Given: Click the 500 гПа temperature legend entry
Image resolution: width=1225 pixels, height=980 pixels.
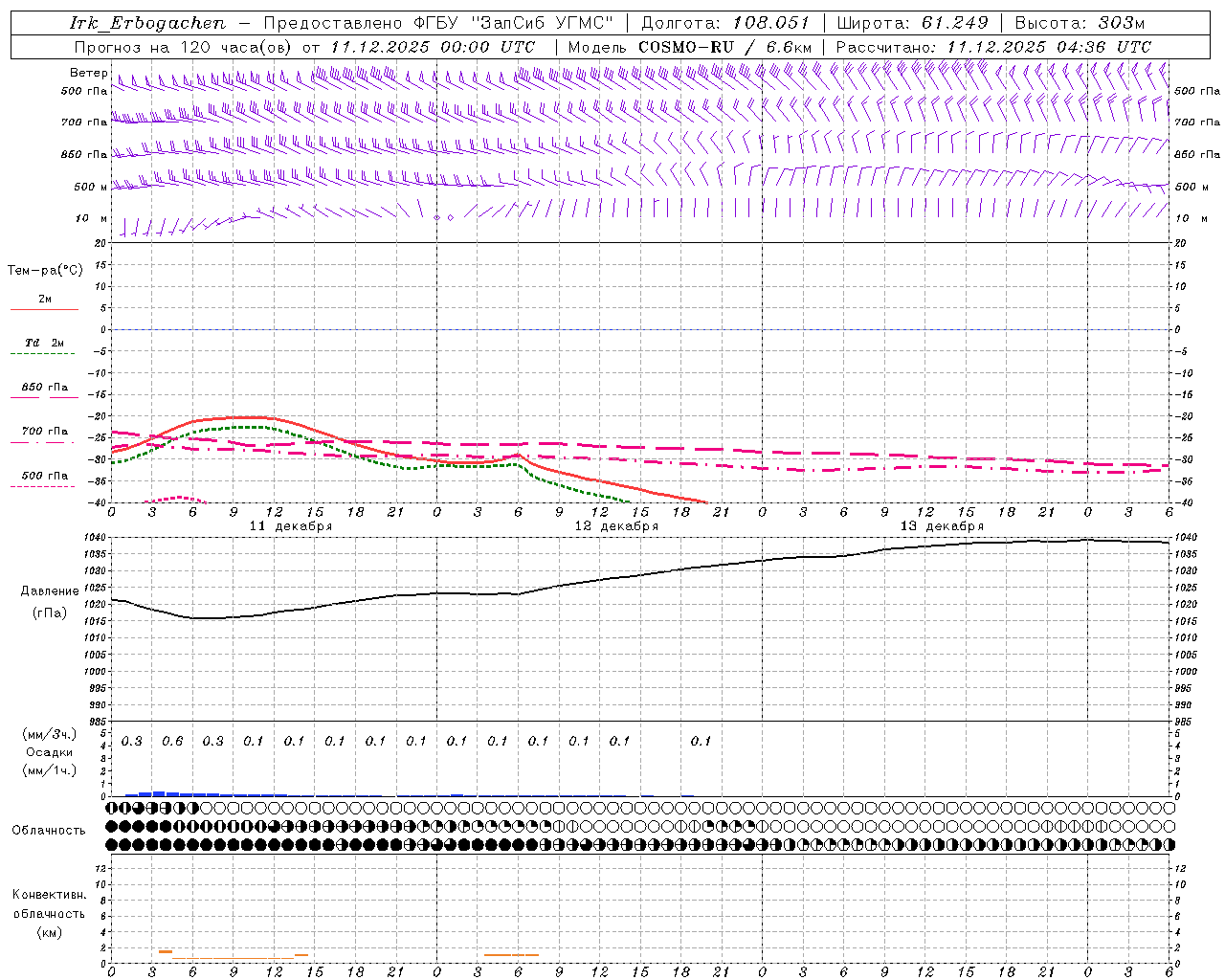Looking at the screenshot, I should coord(44,476).
